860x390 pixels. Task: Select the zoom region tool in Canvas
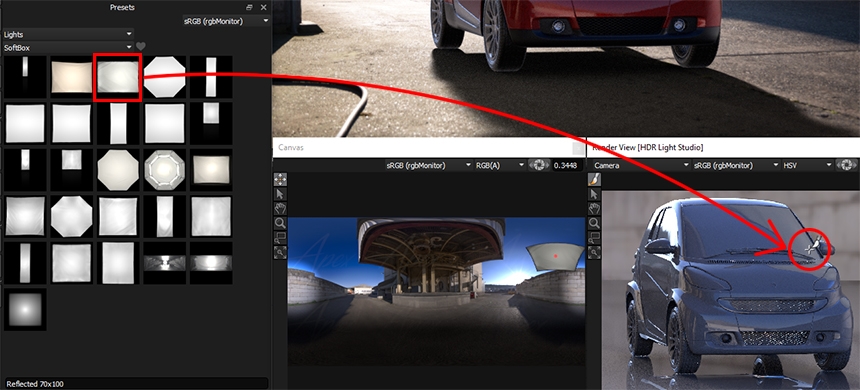pos(280,238)
